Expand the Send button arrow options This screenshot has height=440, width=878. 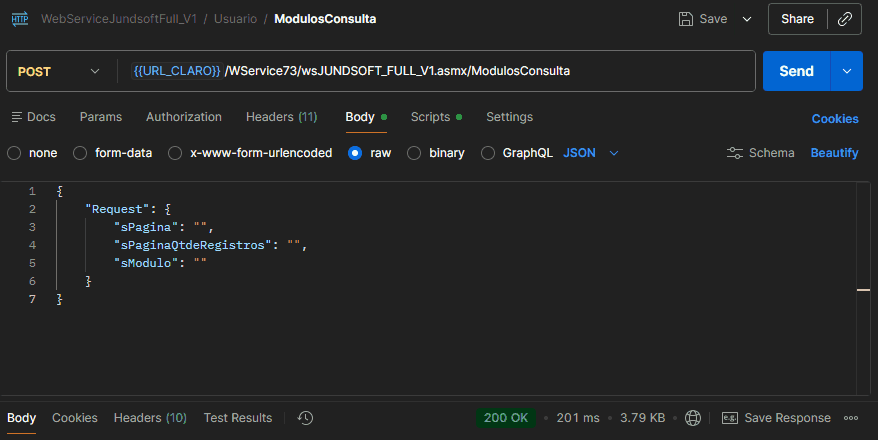pyautogui.click(x=846, y=71)
